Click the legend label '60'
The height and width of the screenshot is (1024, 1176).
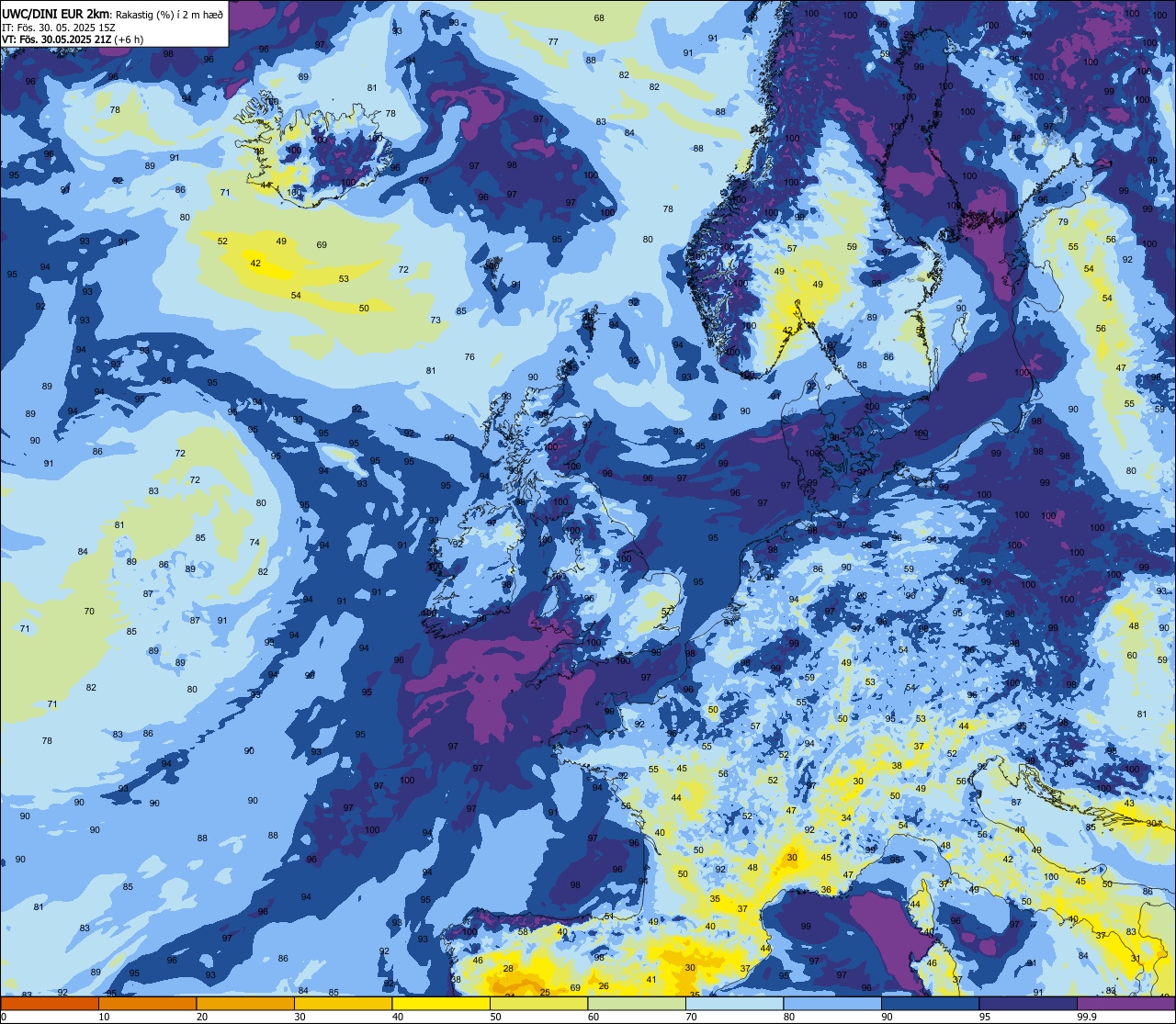point(594,1017)
